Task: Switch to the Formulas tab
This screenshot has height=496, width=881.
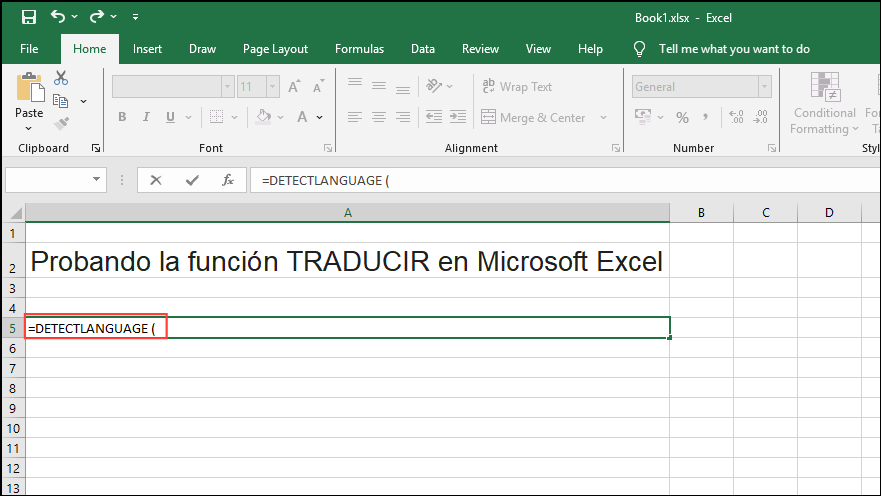Action: tap(359, 49)
